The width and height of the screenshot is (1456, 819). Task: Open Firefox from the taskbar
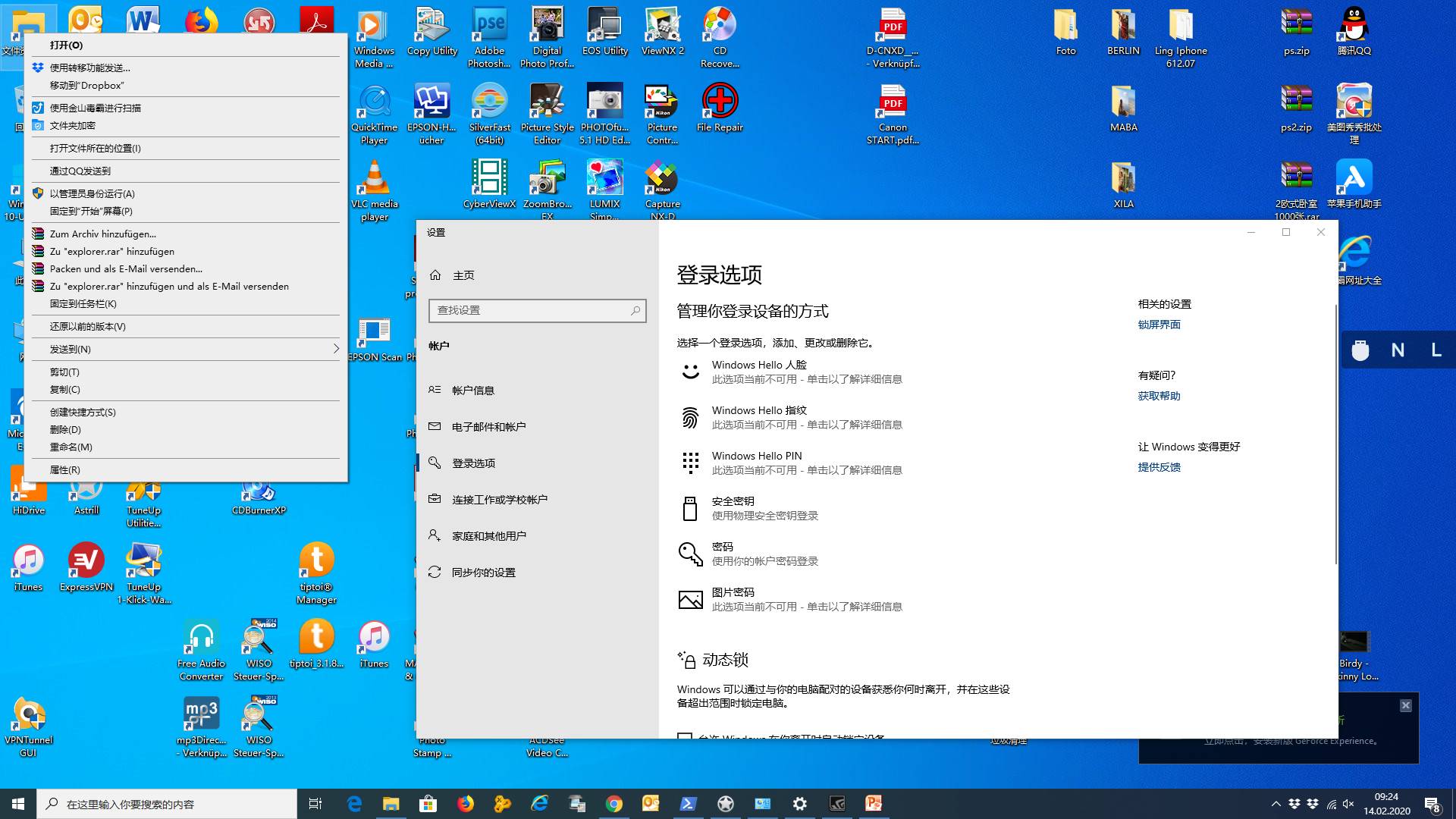(x=465, y=804)
